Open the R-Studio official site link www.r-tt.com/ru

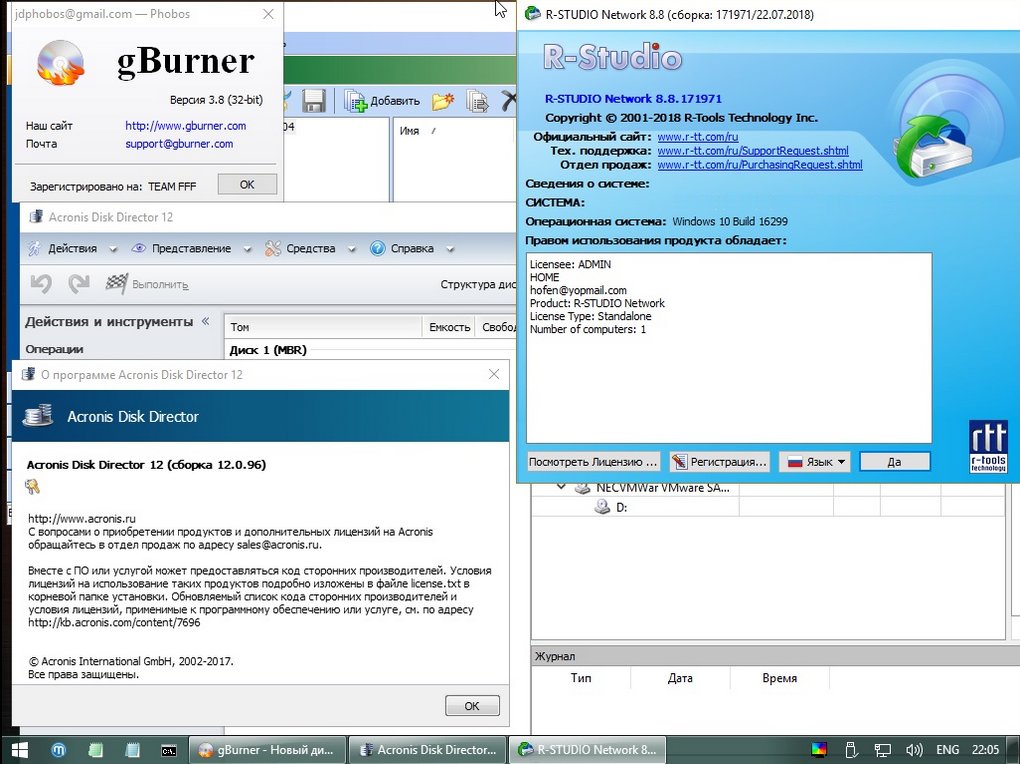coord(698,137)
